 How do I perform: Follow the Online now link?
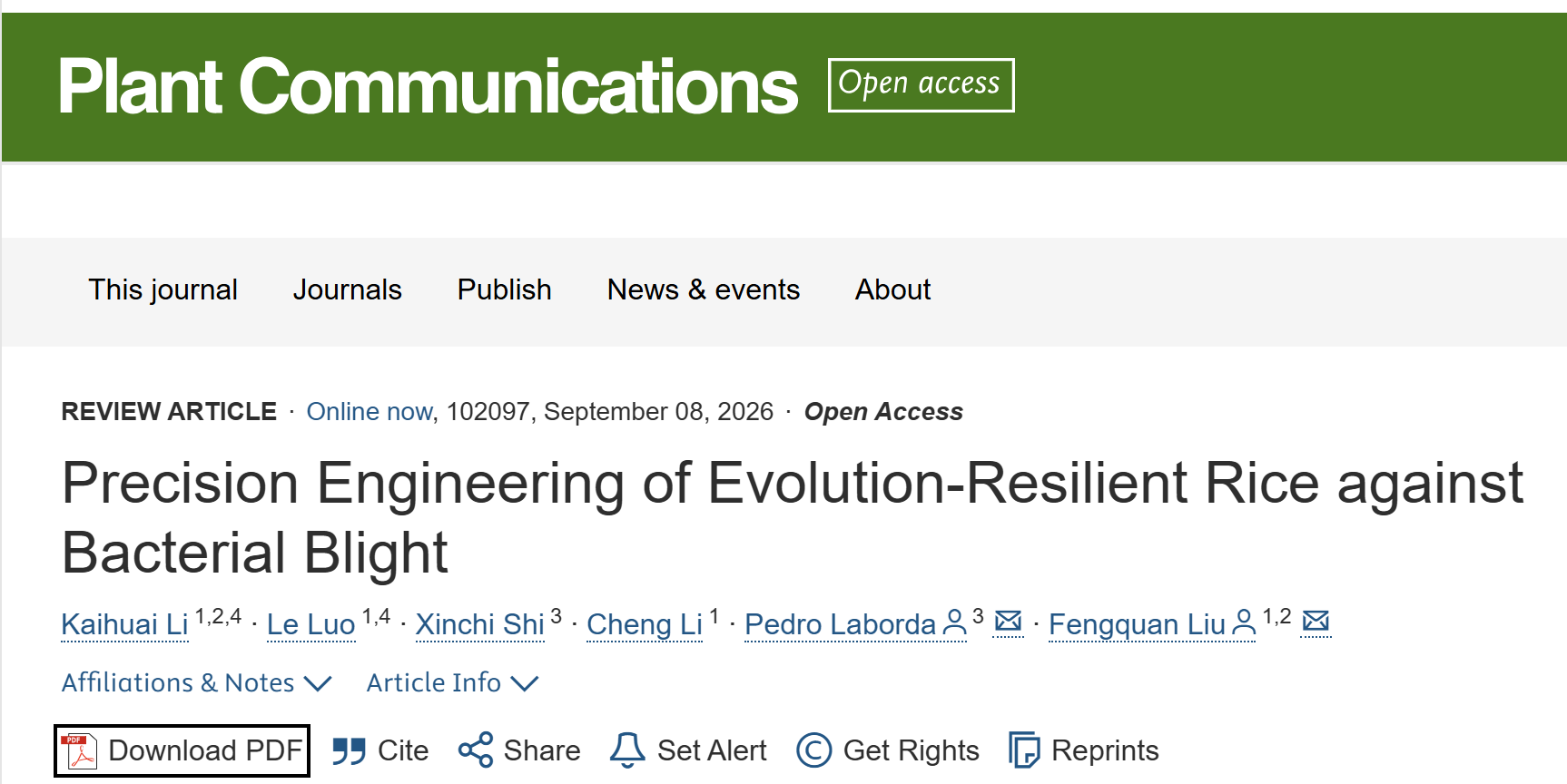point(370,412)
